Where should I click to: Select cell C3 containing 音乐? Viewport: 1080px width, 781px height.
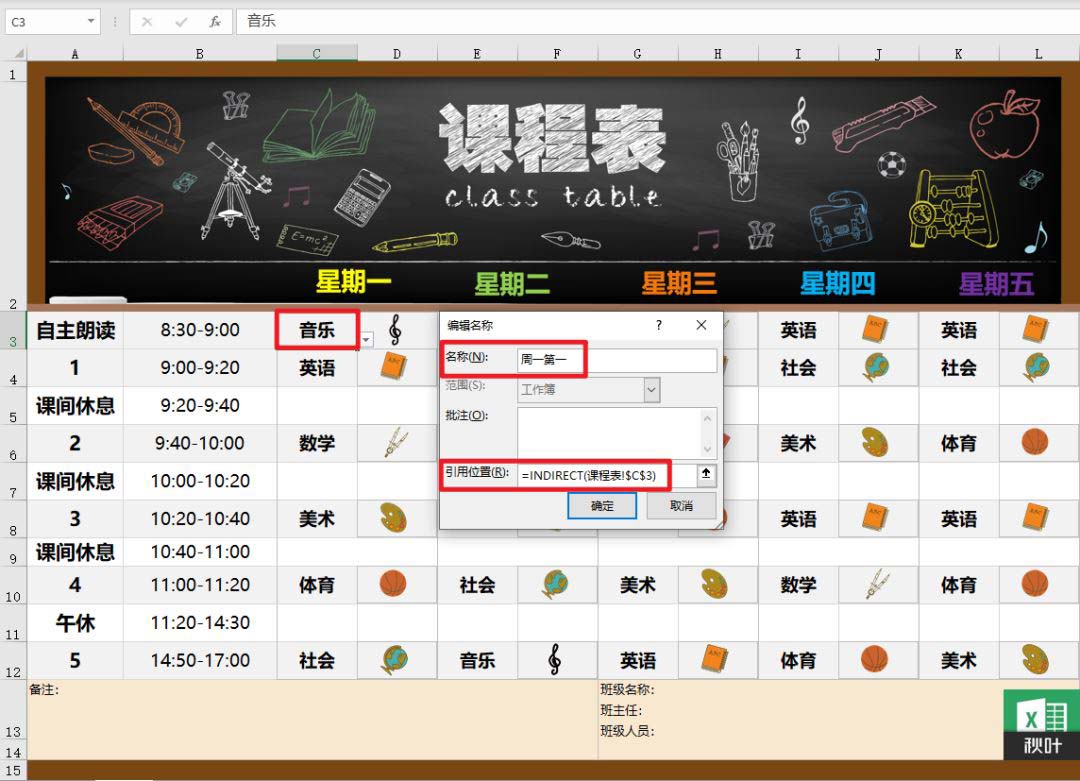tap(317, 331)
